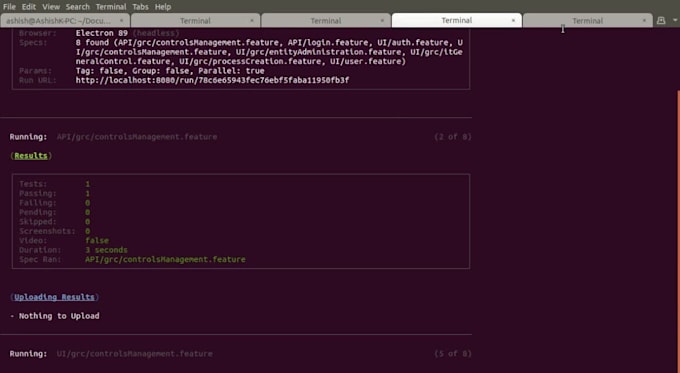Click the orange vertical scrollbar
Viewport: 680px width, 373px height.
coord(678,232)
